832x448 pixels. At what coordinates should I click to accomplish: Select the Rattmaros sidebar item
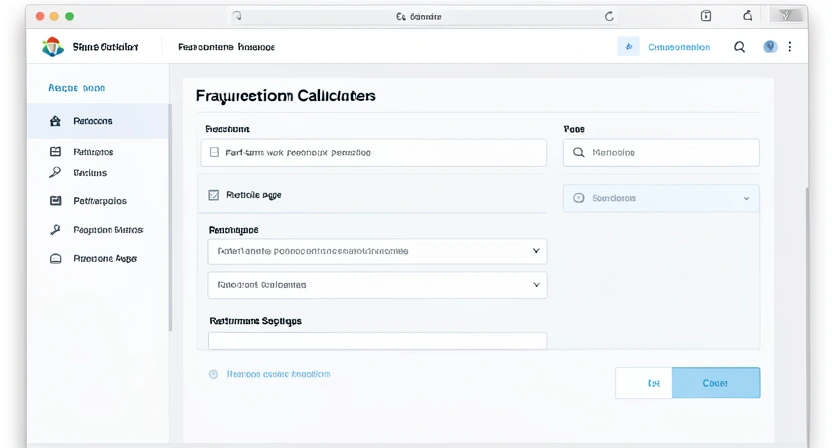[x=93, y=152]
